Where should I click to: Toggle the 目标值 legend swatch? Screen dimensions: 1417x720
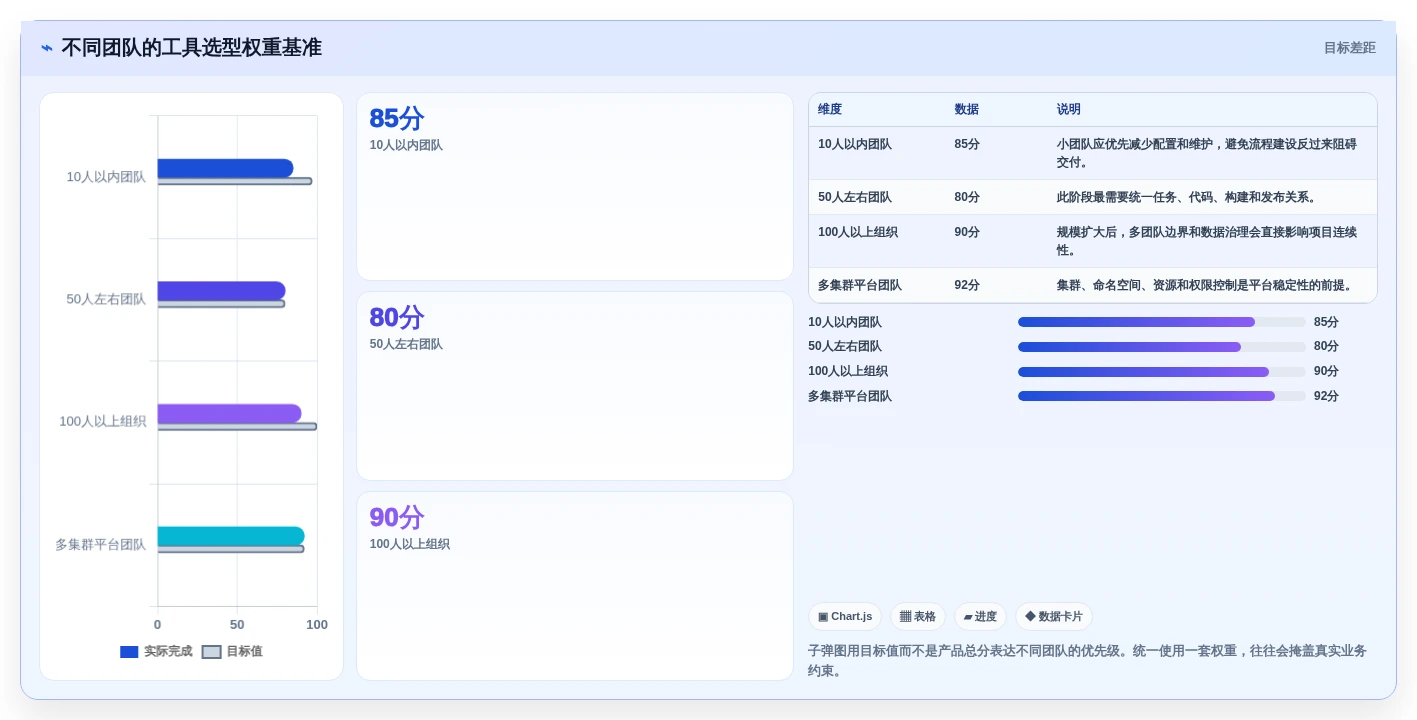(211, 652)
